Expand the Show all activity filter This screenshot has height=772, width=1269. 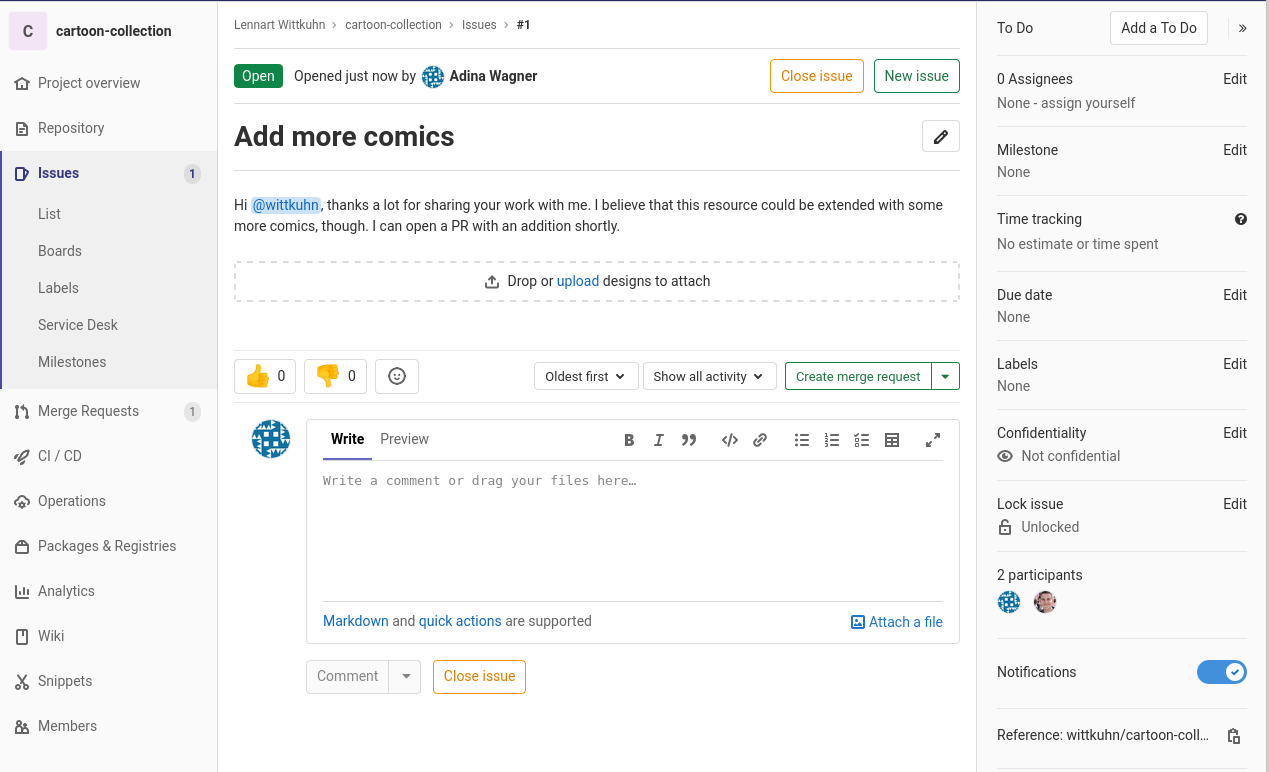pyautogui.click(x=708, y=376)
